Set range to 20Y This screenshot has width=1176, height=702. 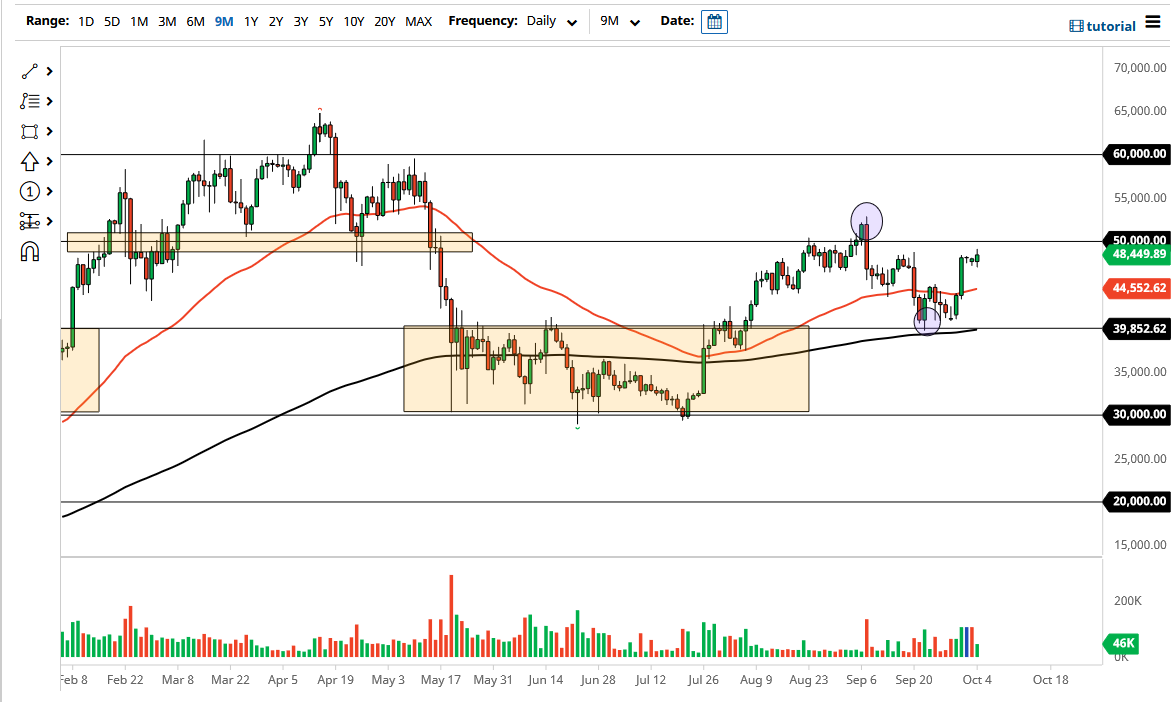[x=385, y=22]
